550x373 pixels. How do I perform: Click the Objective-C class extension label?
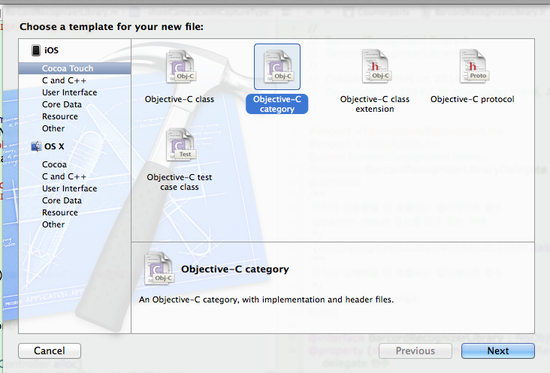375,104
